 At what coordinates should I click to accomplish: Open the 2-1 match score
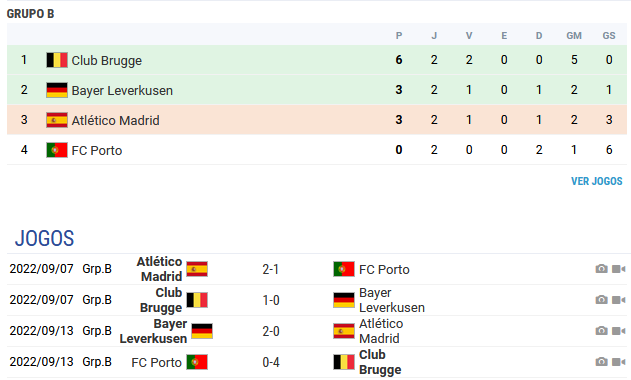pyautogui.click(x=270, y=269)
